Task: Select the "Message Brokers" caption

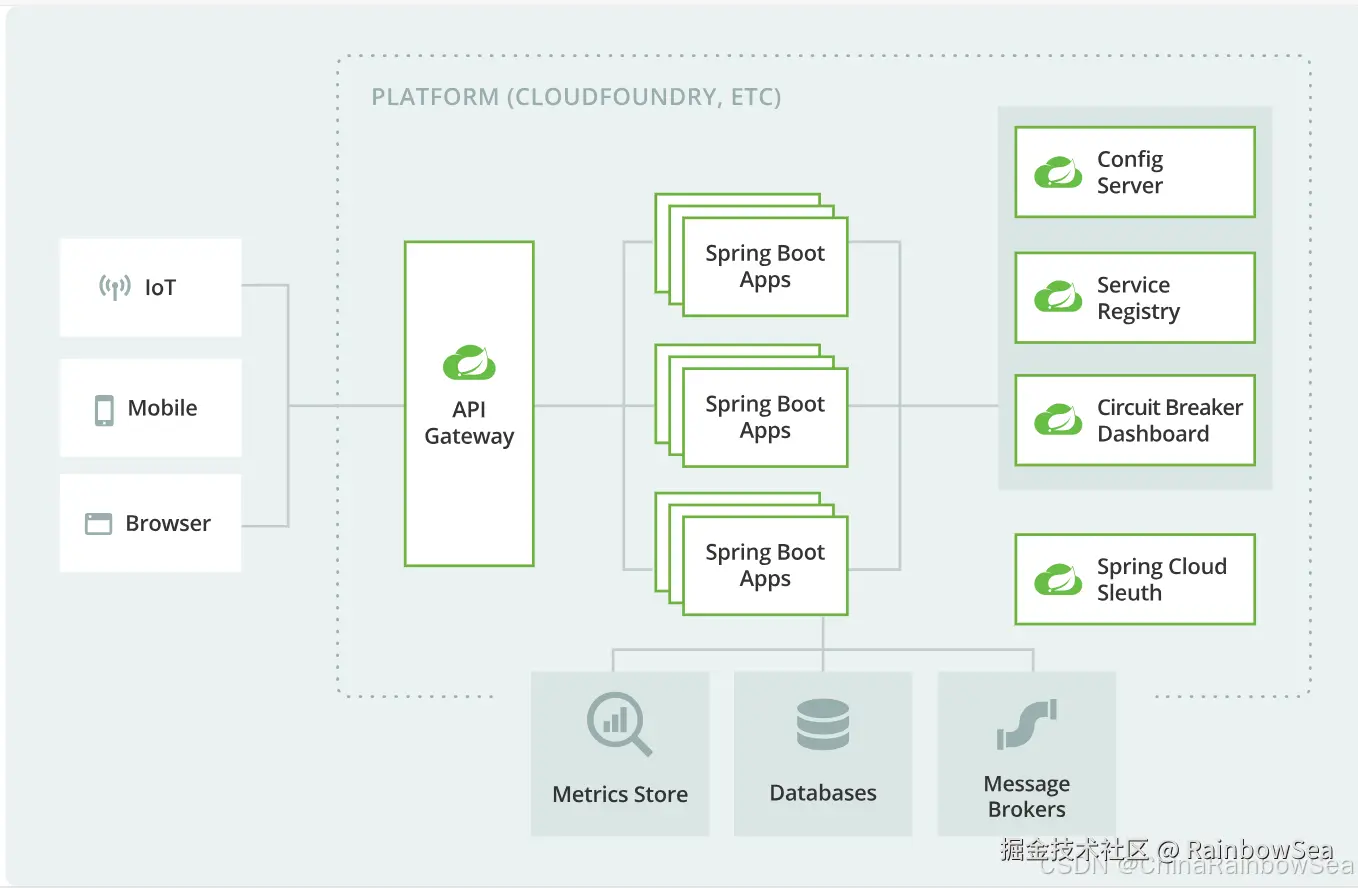Action: 1027,797
